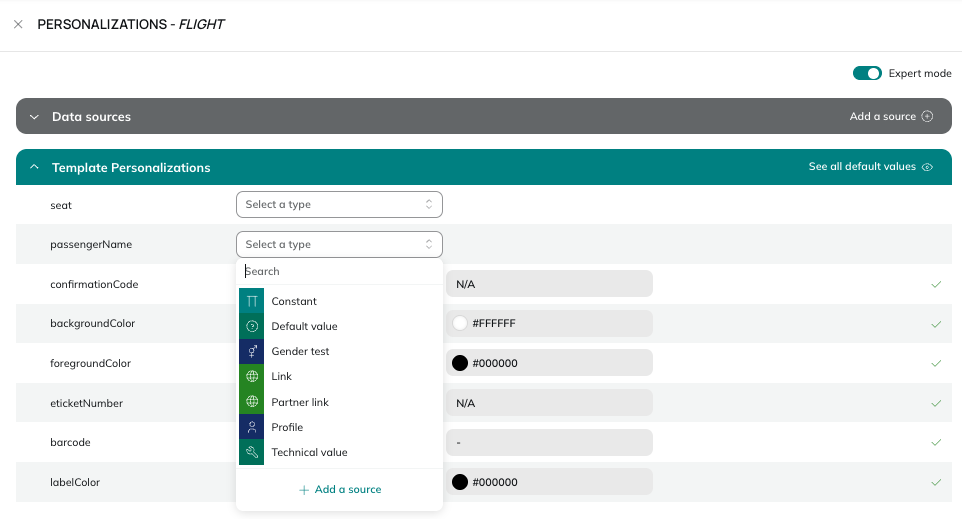Viewport: 962px width, 519px height.
Task: Click the eticketNumber field label
Action: click(87, 403)
